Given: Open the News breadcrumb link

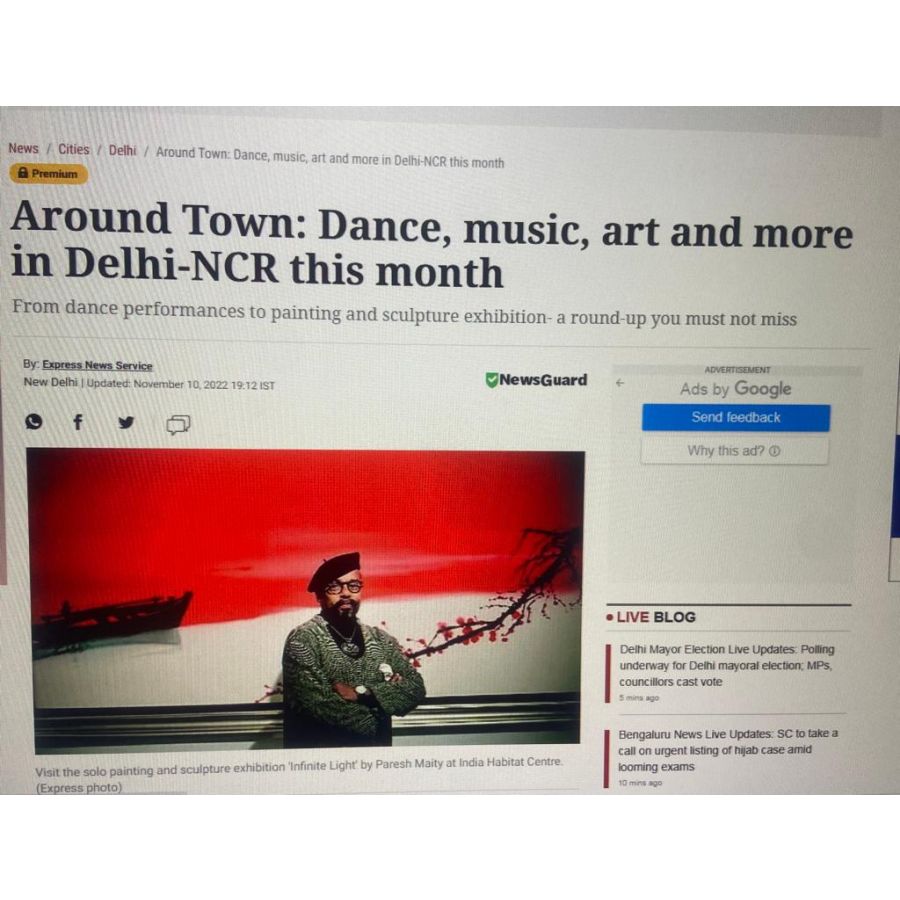Looking at the screenshot, I should point(24,148).
